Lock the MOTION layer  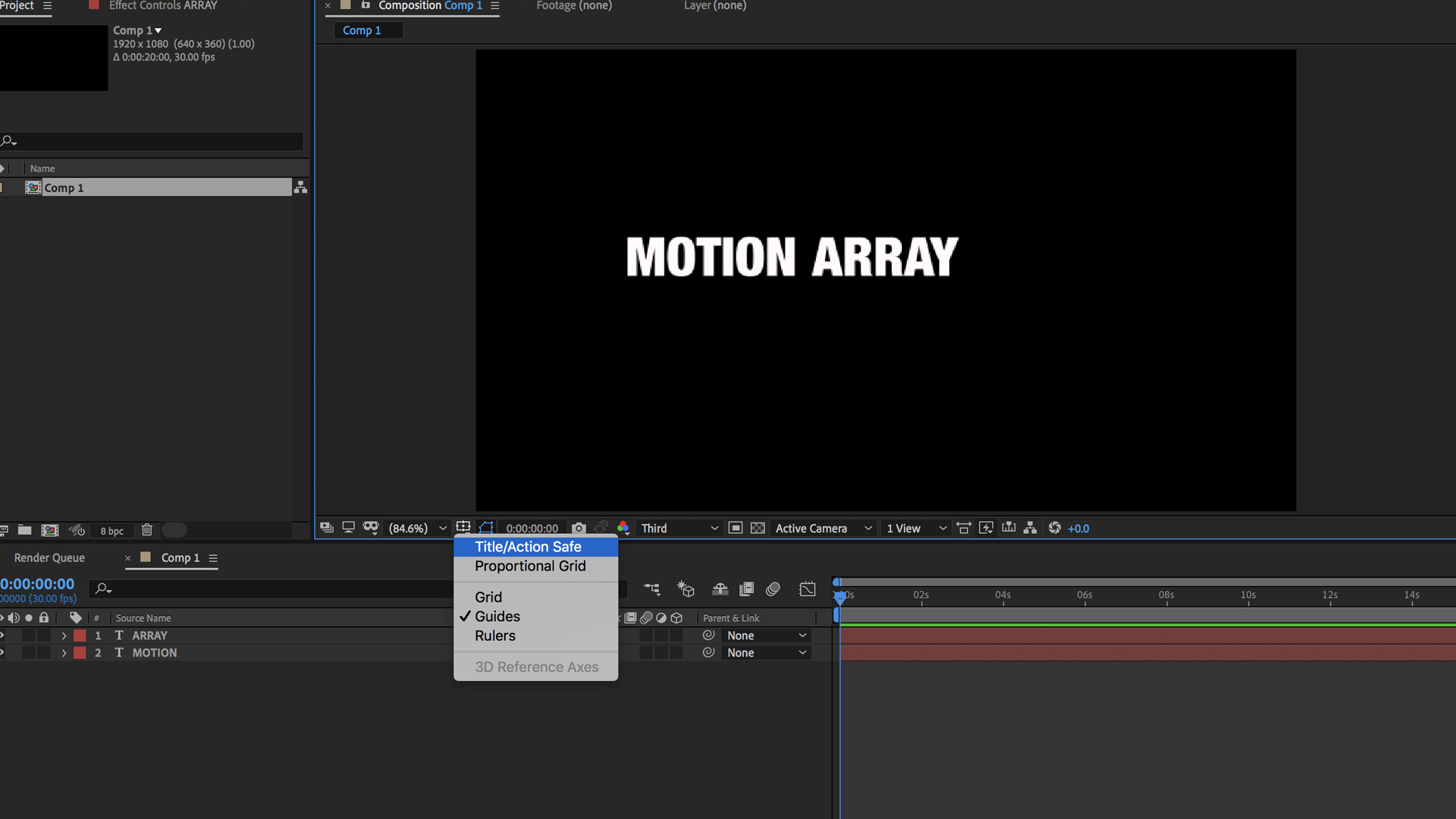[x=44, y=652]
